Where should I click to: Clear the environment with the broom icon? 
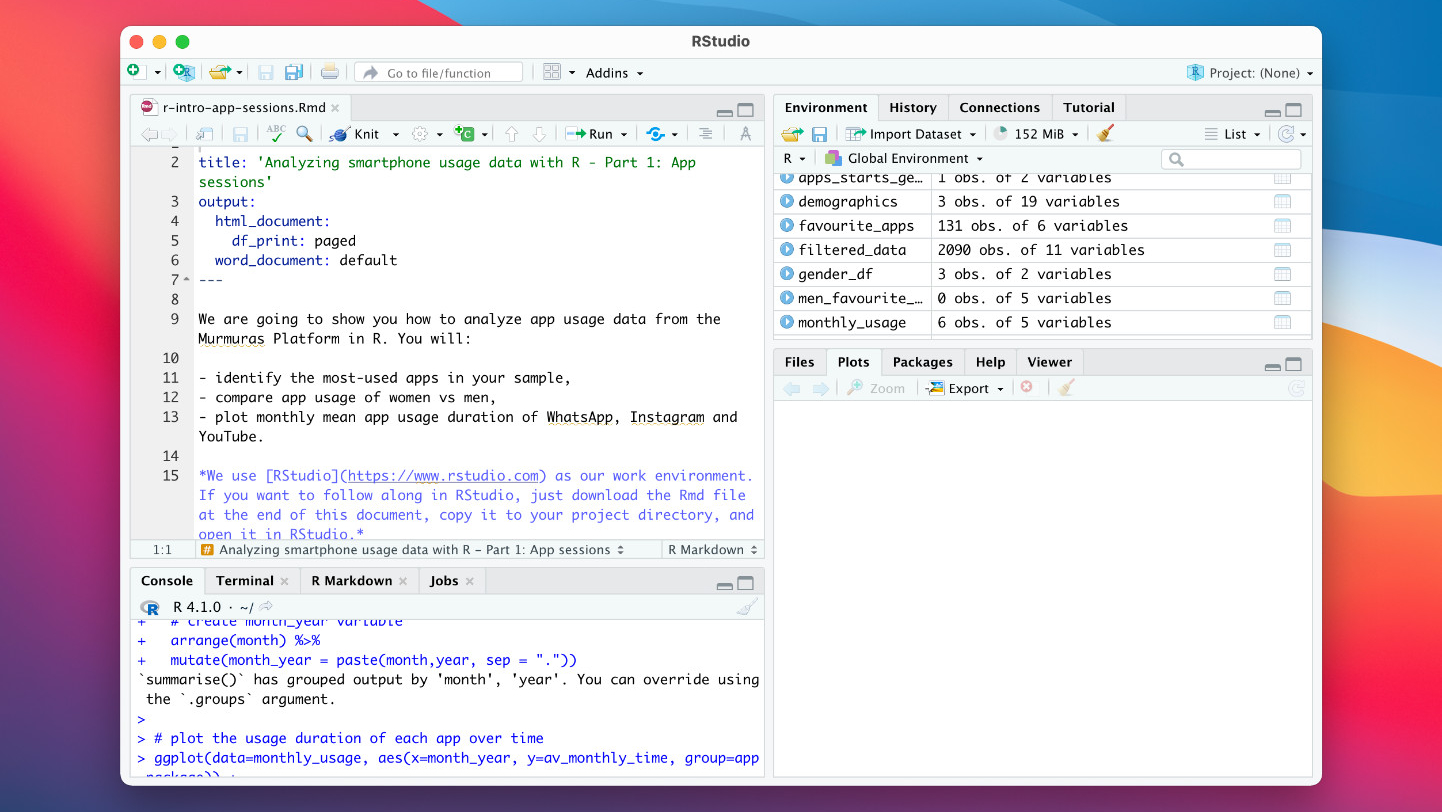(1105, 134)
